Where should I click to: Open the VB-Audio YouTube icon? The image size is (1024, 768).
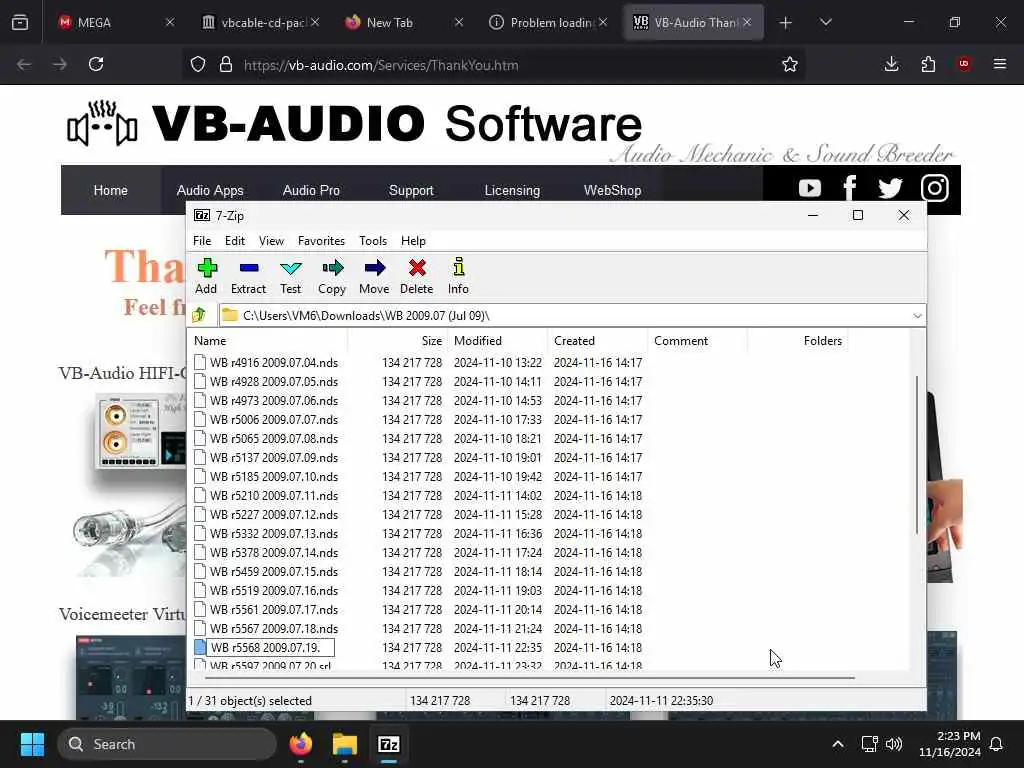click(810, 189)
